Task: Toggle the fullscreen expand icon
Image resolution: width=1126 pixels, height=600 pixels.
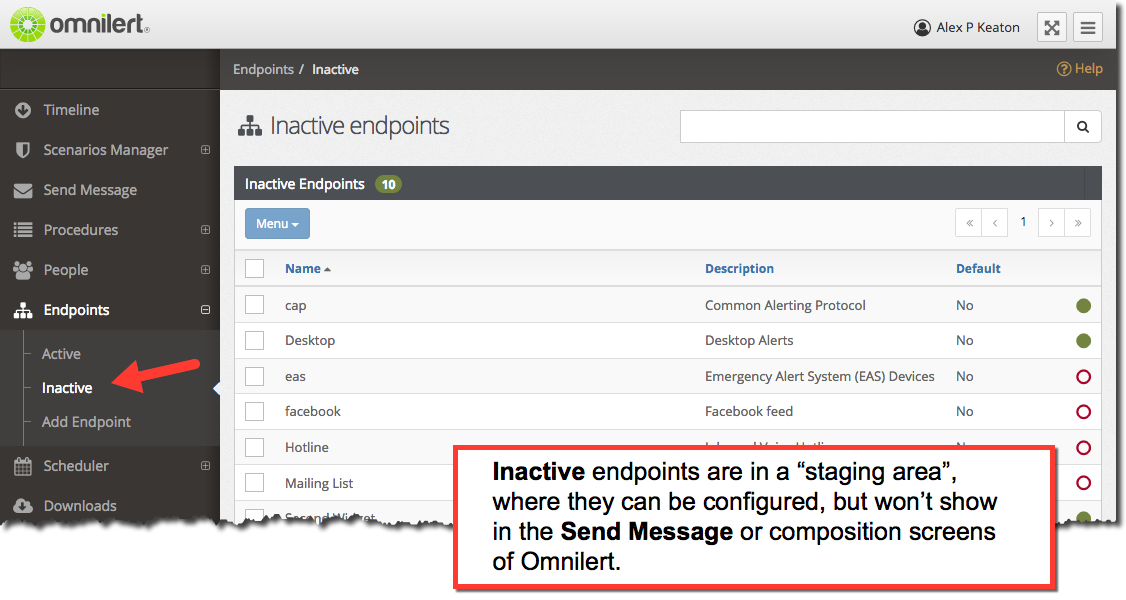Action: [x=1051, y=28]
